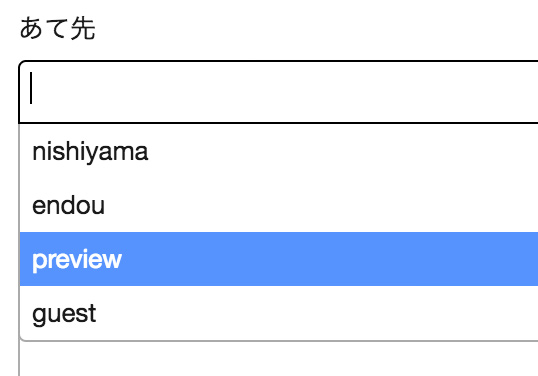Set preview as the あて先 recipient
Image resolution: width=538 pixels, height=376 pixels.
coord(279,259)
